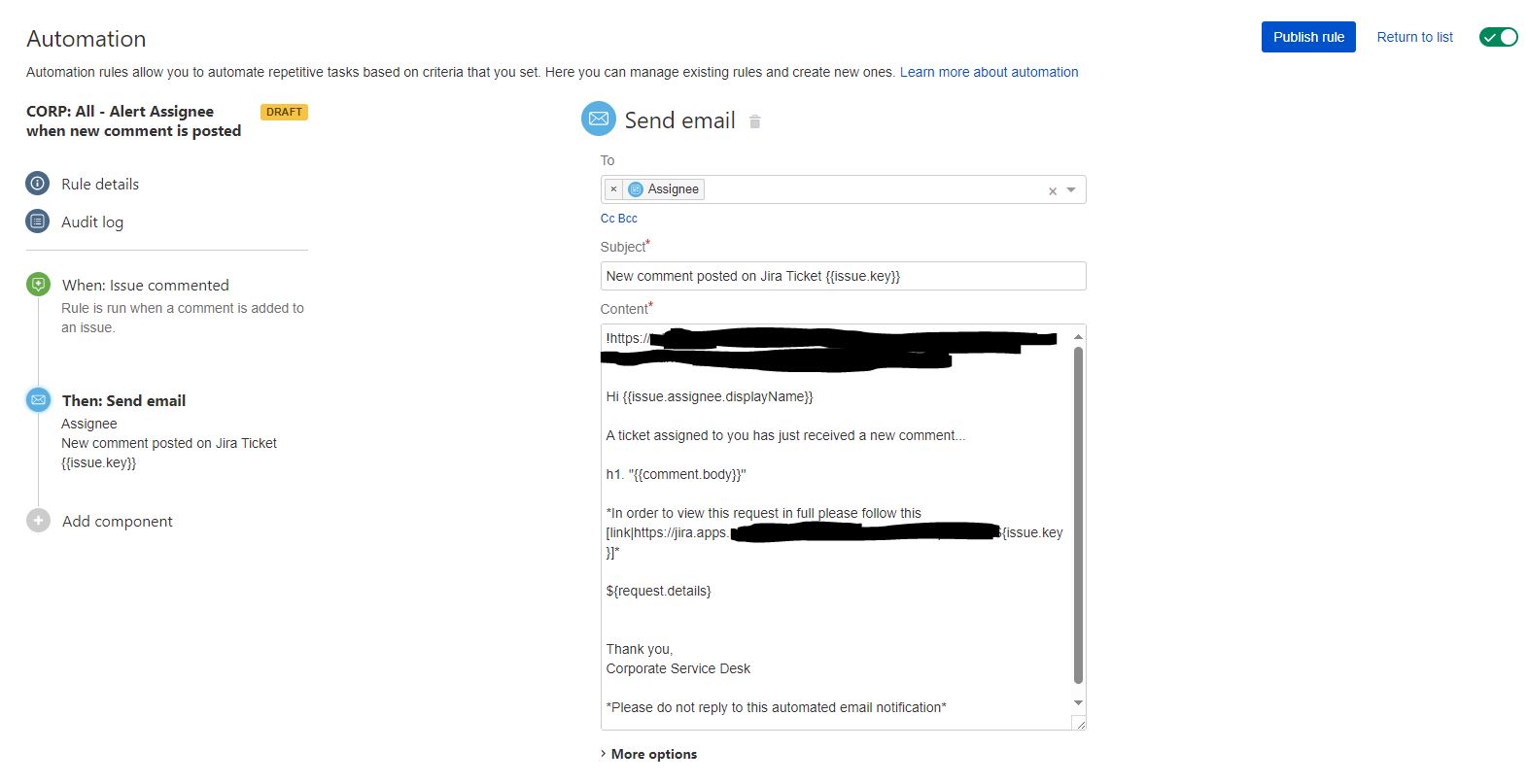
Task: Click inside the Subject input field
Action: coord(843,276)
